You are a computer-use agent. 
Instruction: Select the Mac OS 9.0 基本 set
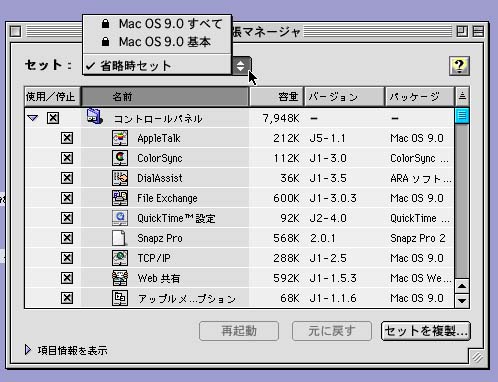(157, 42)
